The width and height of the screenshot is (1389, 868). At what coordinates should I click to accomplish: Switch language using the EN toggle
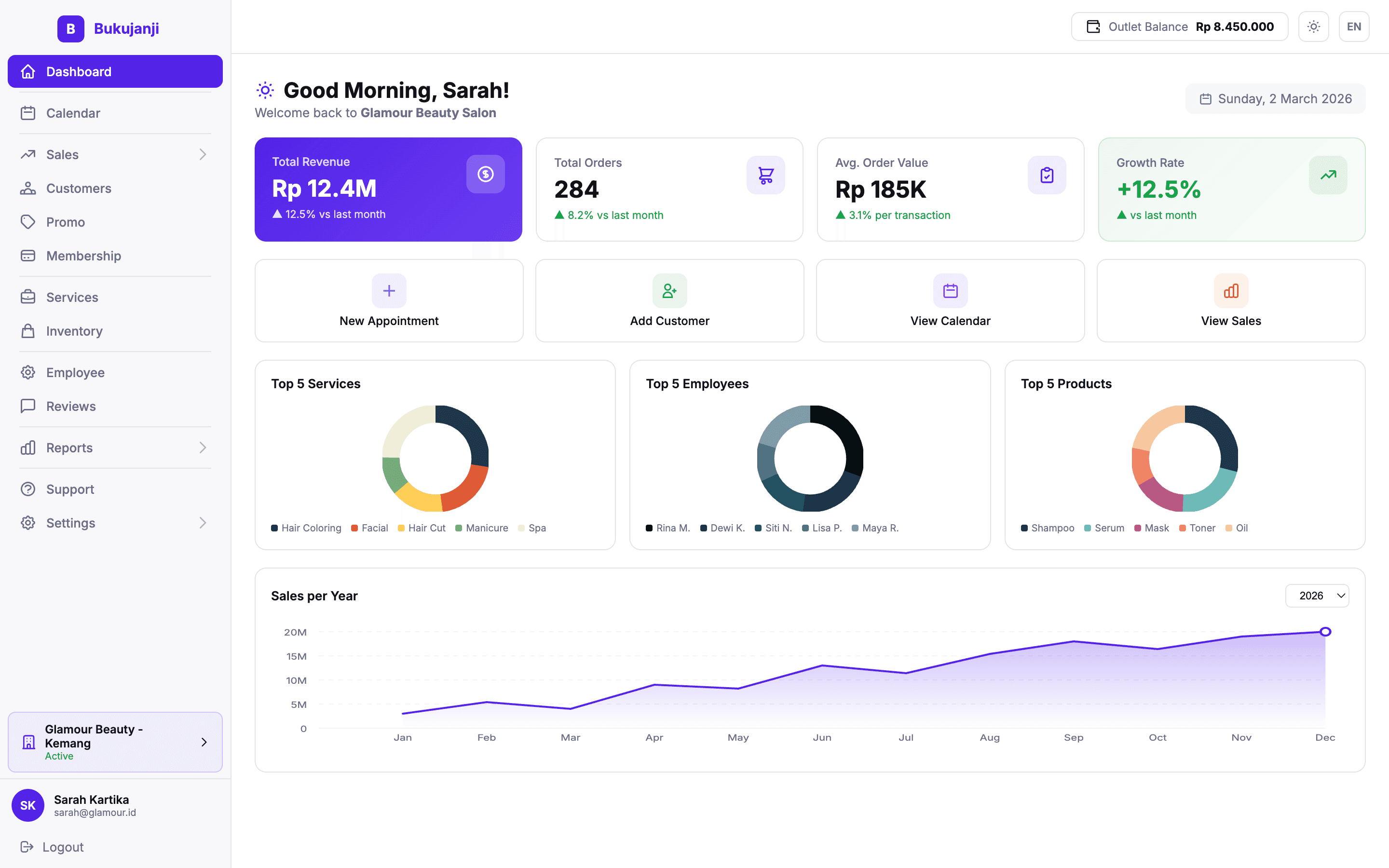(x=1354, y=27)
